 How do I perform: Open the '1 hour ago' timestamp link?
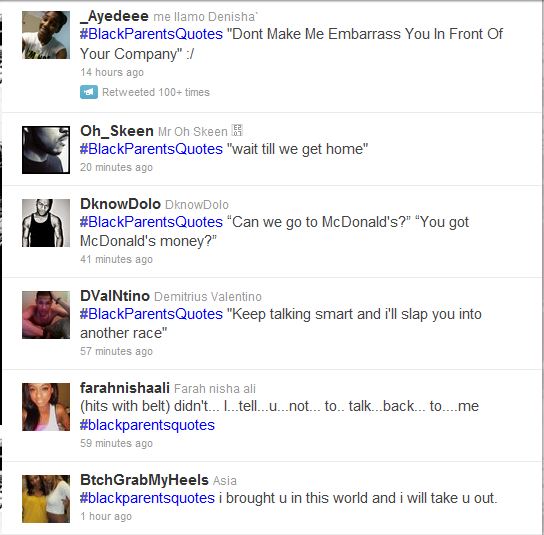pos(106,516)
